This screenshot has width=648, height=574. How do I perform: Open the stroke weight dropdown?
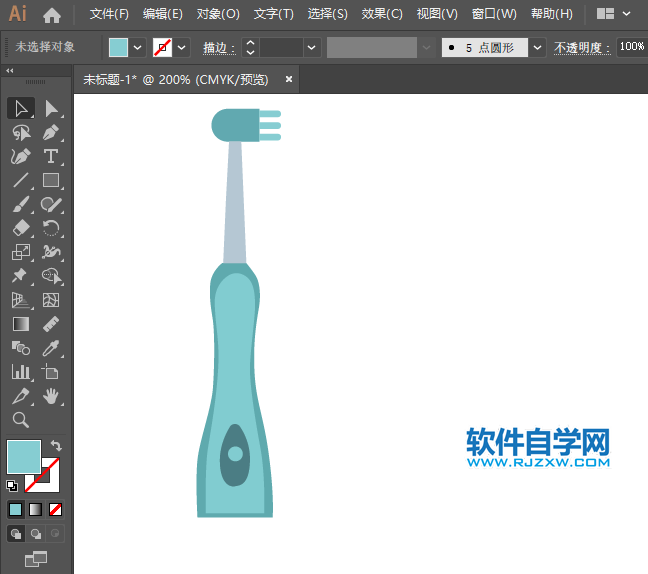(x=312, y=48)
